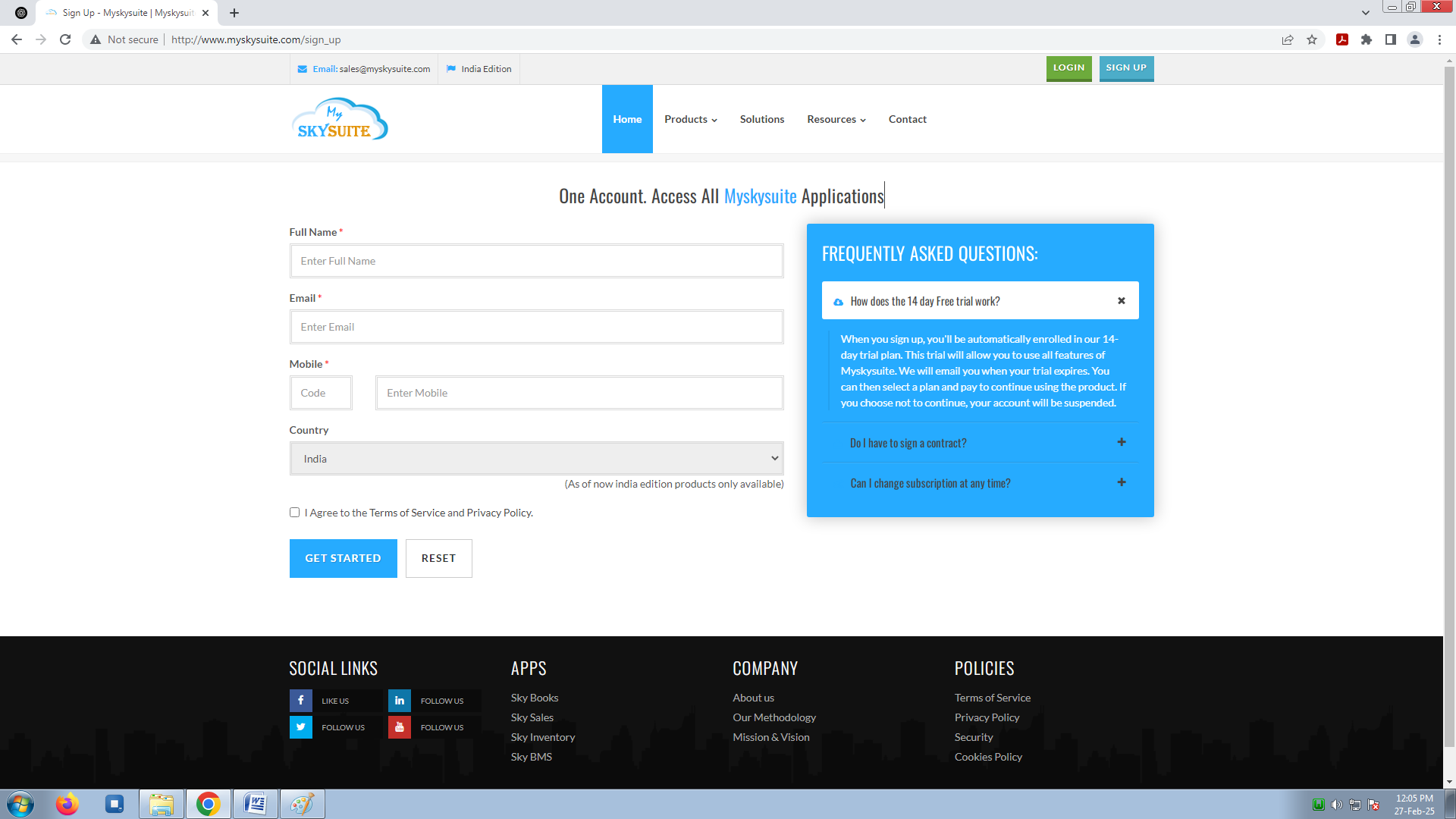Open the Mission & Vision link
1456x819 pixels.
(x=771, y=737)
